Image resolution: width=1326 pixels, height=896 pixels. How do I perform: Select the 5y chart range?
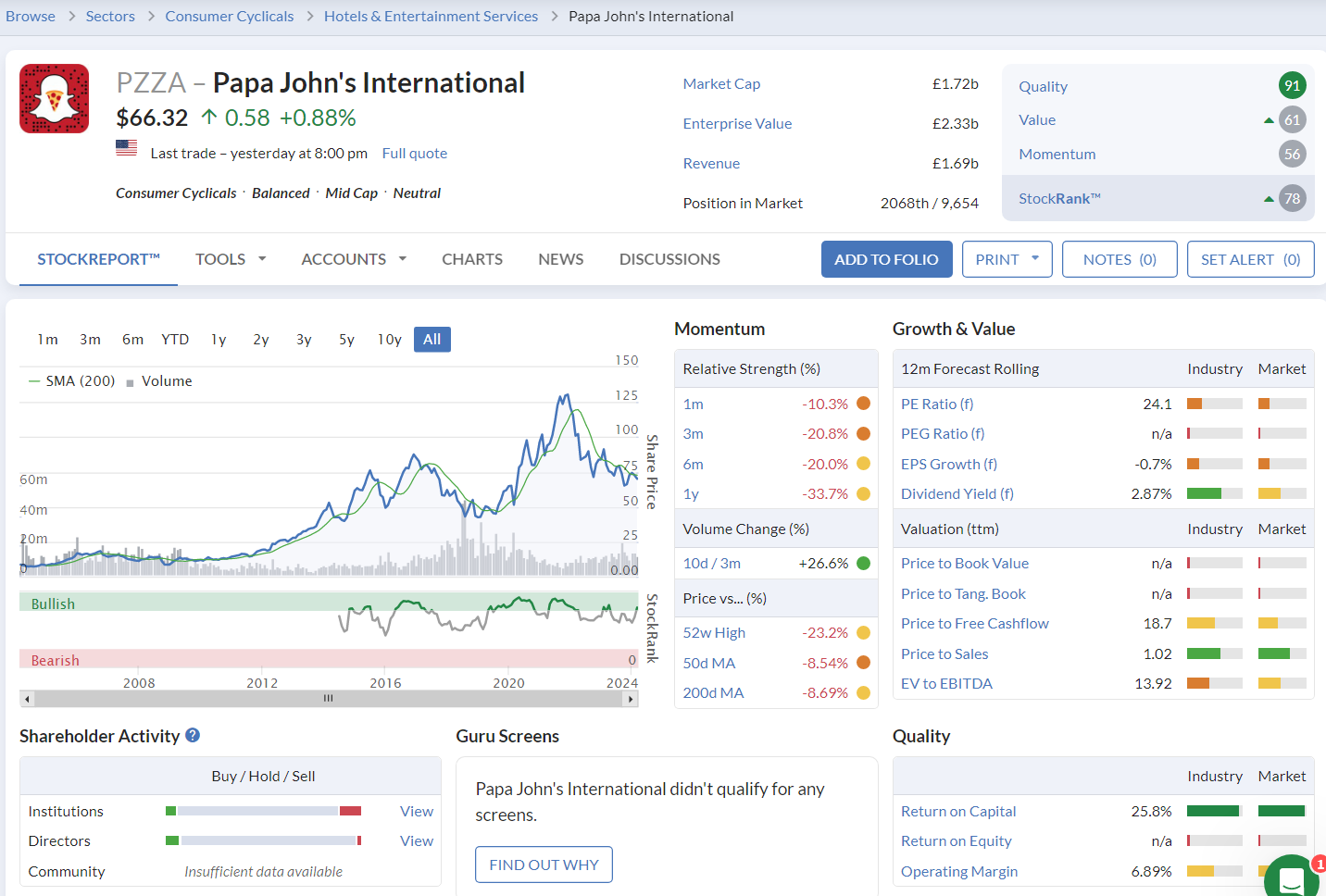(x=346, y=340)
